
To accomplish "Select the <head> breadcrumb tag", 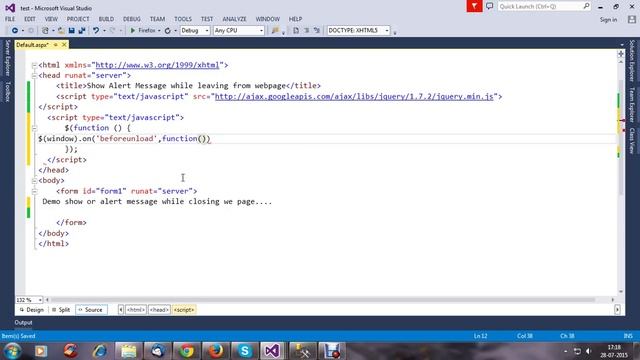I will (x=159, y=310).
